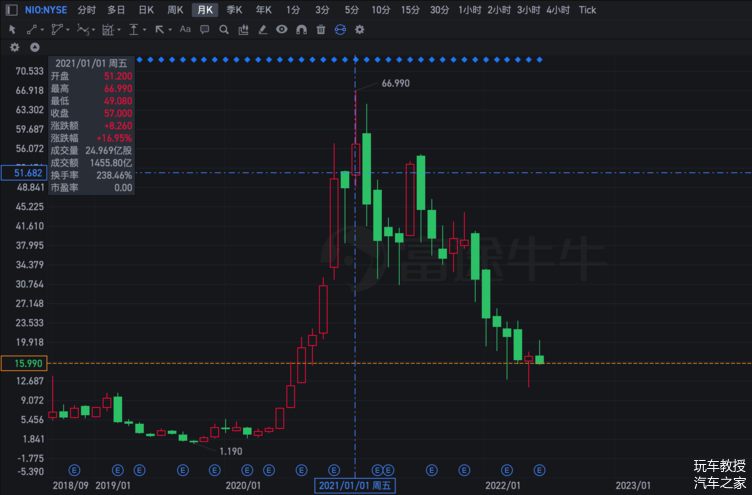Expand the polygon shape tool dropdown
The image size is (752, 495).
pos(68,30)
